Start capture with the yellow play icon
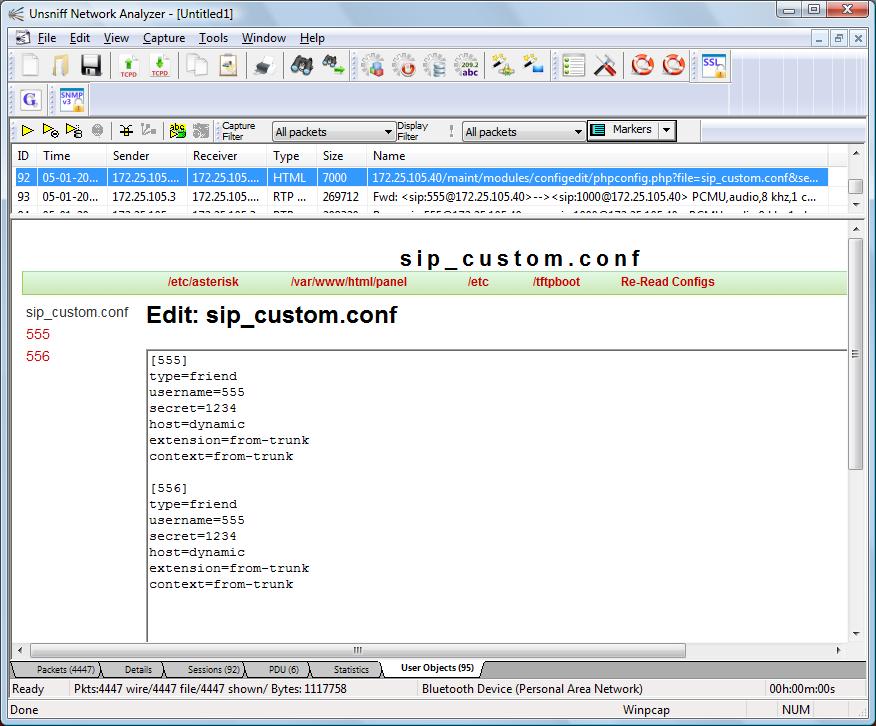Image resolution: width=876 pixels, height=726 pixels. 27,131
